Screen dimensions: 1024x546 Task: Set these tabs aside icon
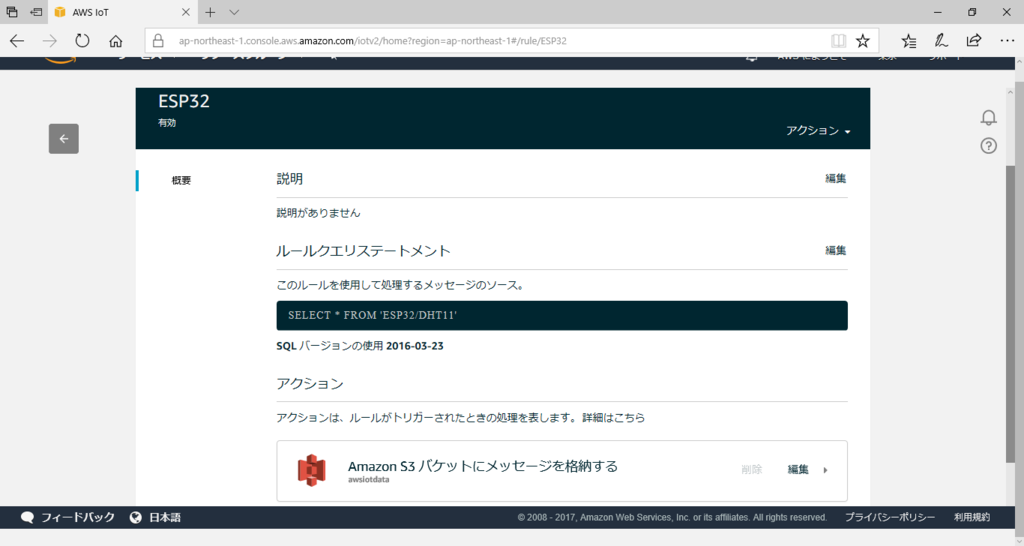pyautogui.click(x=37, y=12)
